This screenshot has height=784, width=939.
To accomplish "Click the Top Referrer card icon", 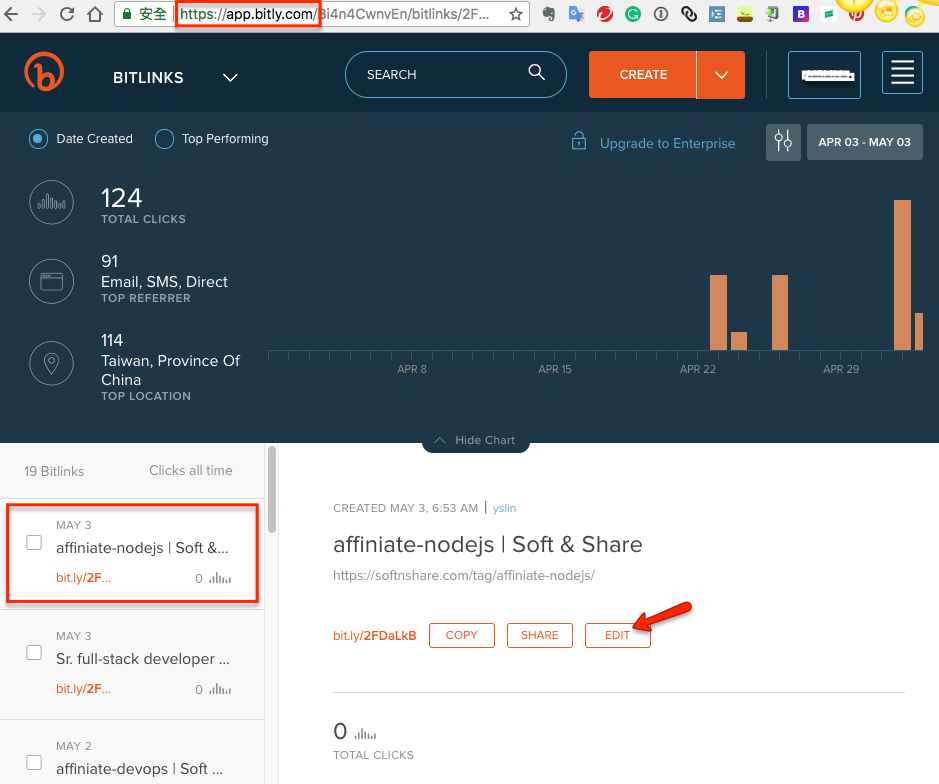I will pos(51,281).
